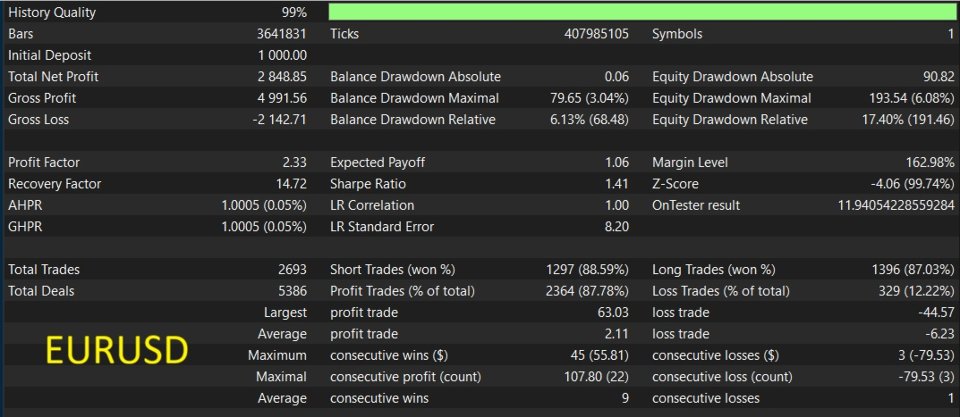
Task: Click the Gross Loss value -2 142.71
Action: [280, 119]
